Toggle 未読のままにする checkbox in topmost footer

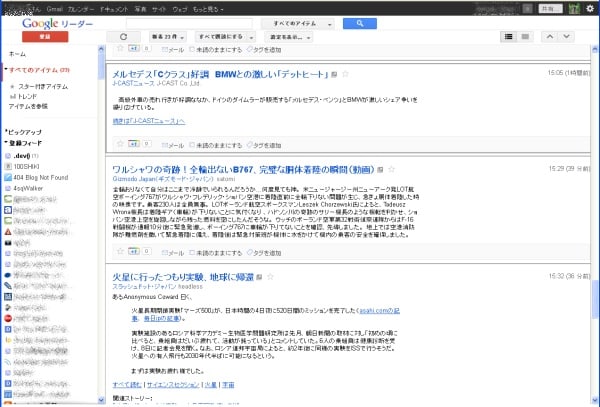[192, 49]
